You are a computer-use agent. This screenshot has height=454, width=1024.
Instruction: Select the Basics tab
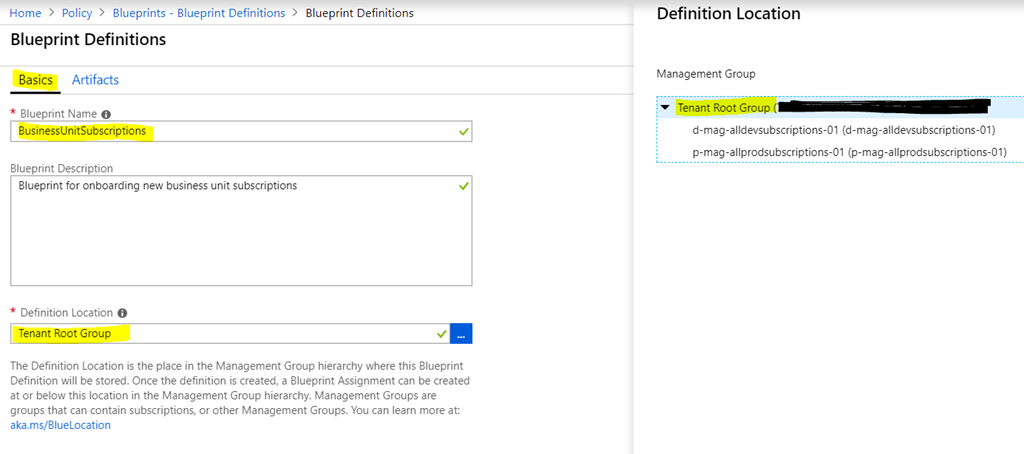pos(35,80)
